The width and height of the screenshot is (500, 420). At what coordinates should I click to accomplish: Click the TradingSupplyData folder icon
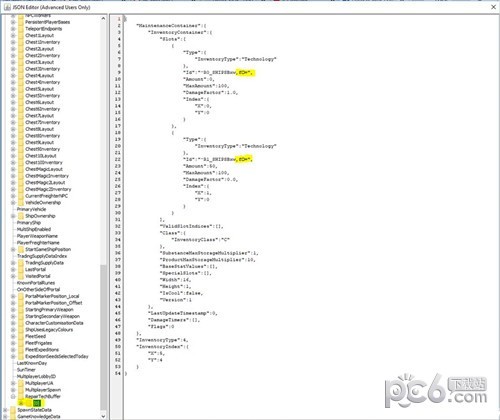point(21,263)
